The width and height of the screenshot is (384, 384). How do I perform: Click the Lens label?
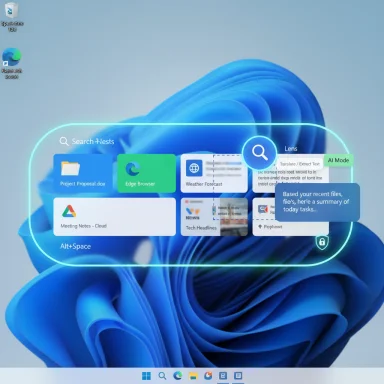click(x=291, y=149)
